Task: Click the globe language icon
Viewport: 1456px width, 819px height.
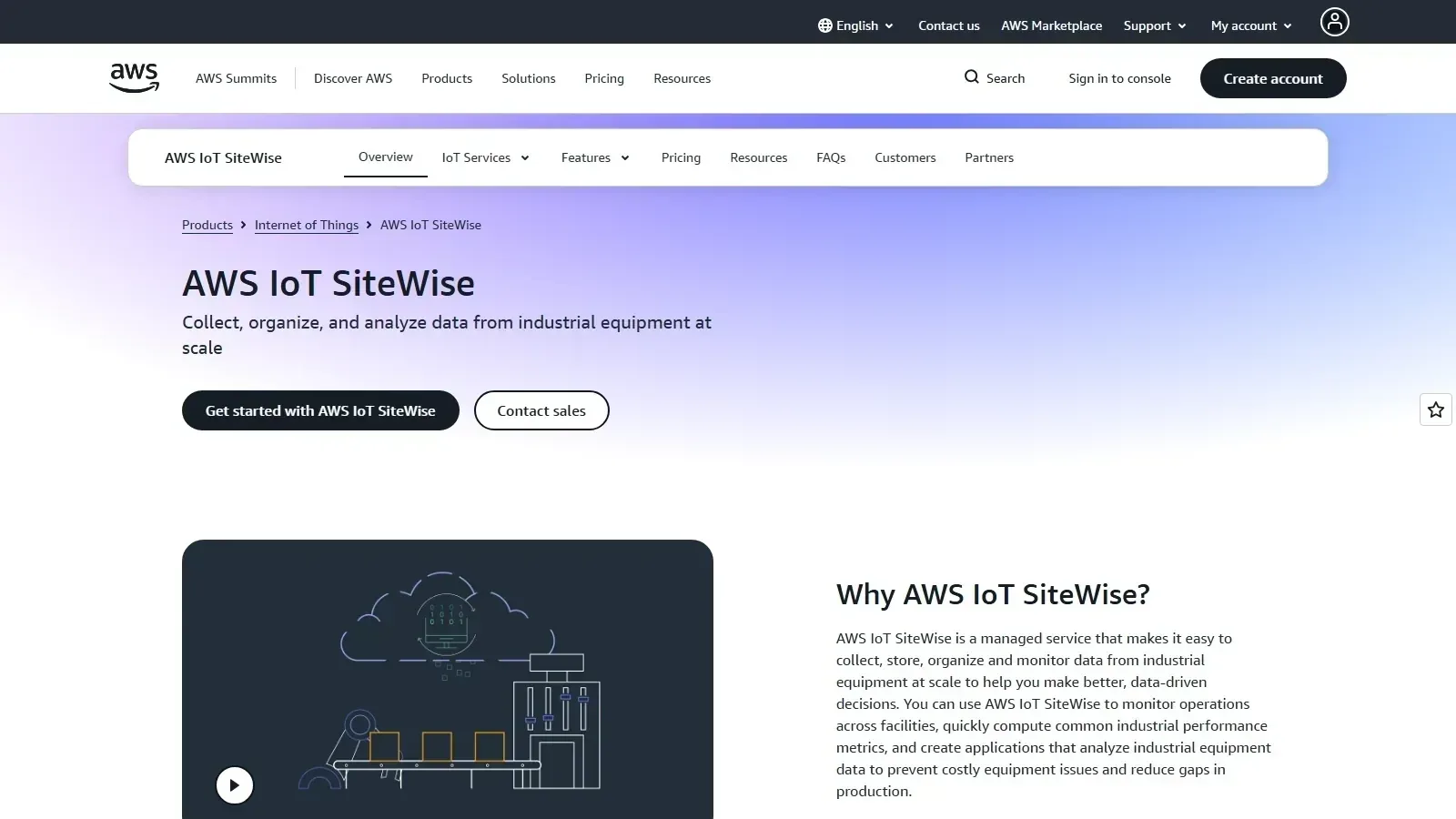Action: point(824,25)
